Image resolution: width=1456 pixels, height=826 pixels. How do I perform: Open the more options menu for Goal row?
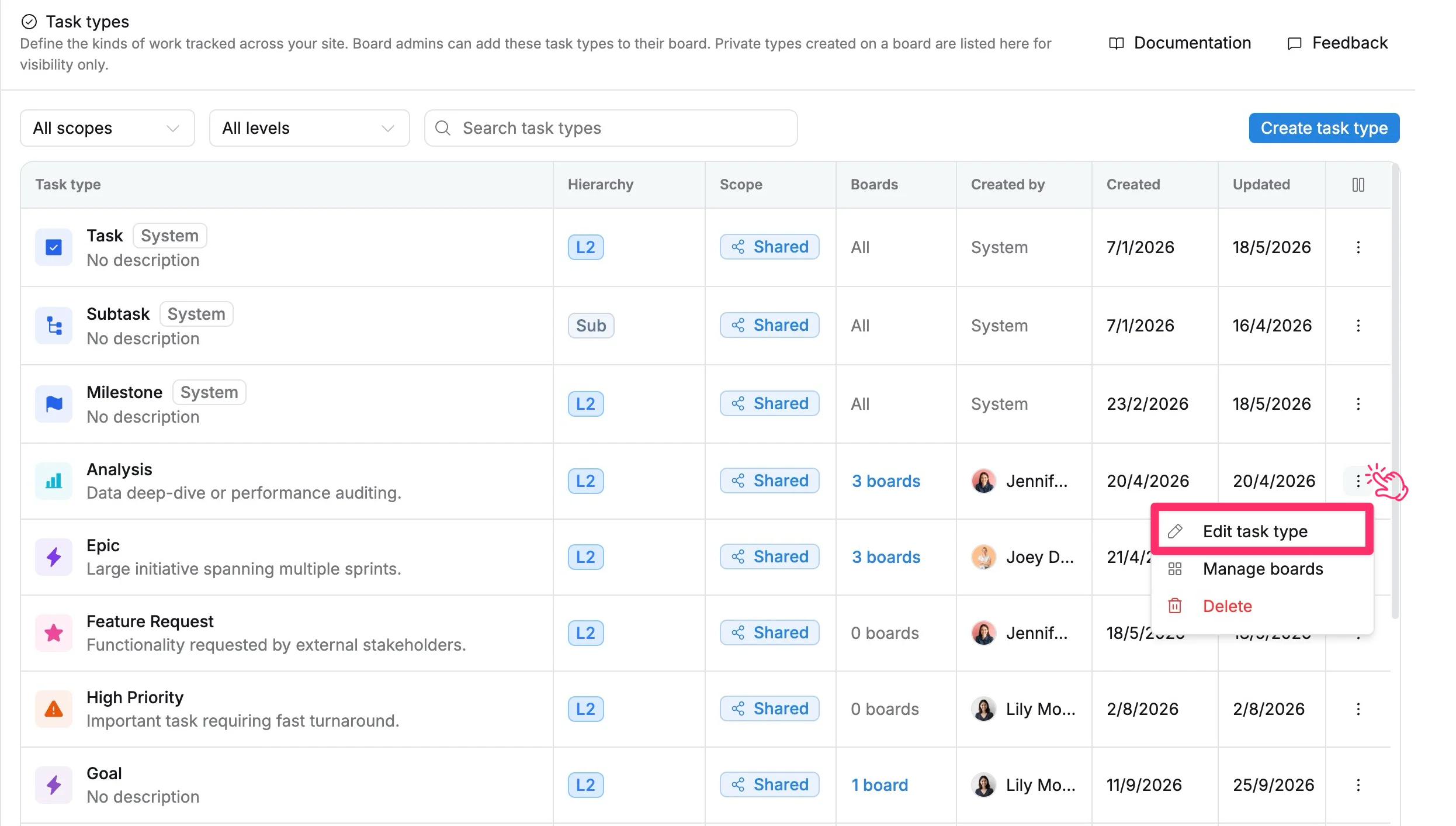(x=1358, y=785)
